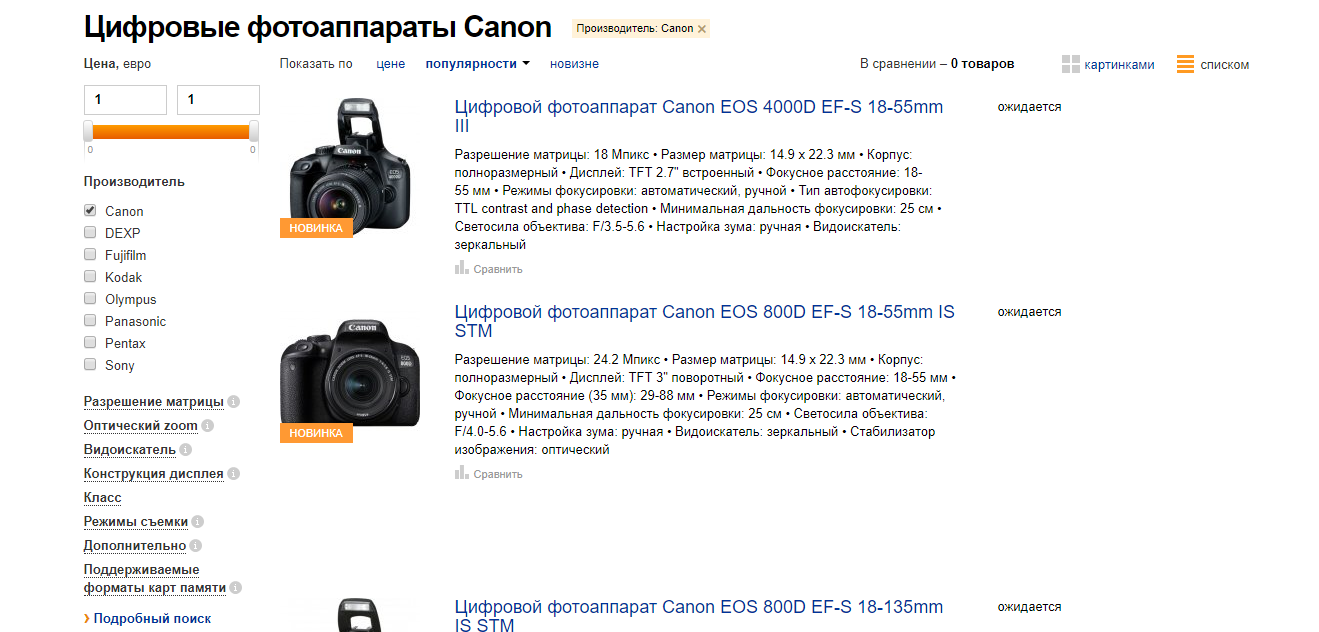The width and height of the screenshot is (1319, 632).
Task: Expand the Класс filter section
Action: click(103, 498)
